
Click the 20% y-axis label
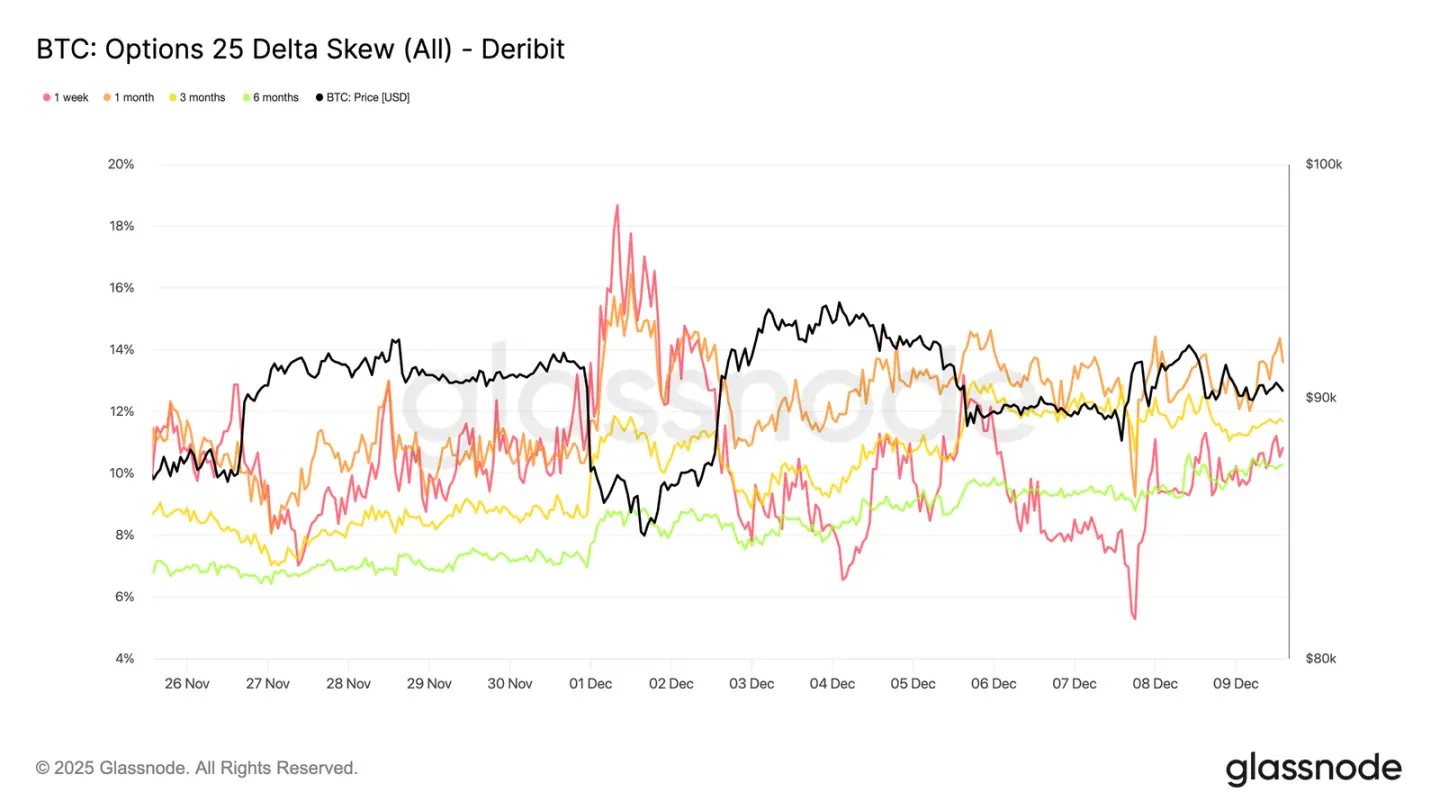tap(121, 164)
